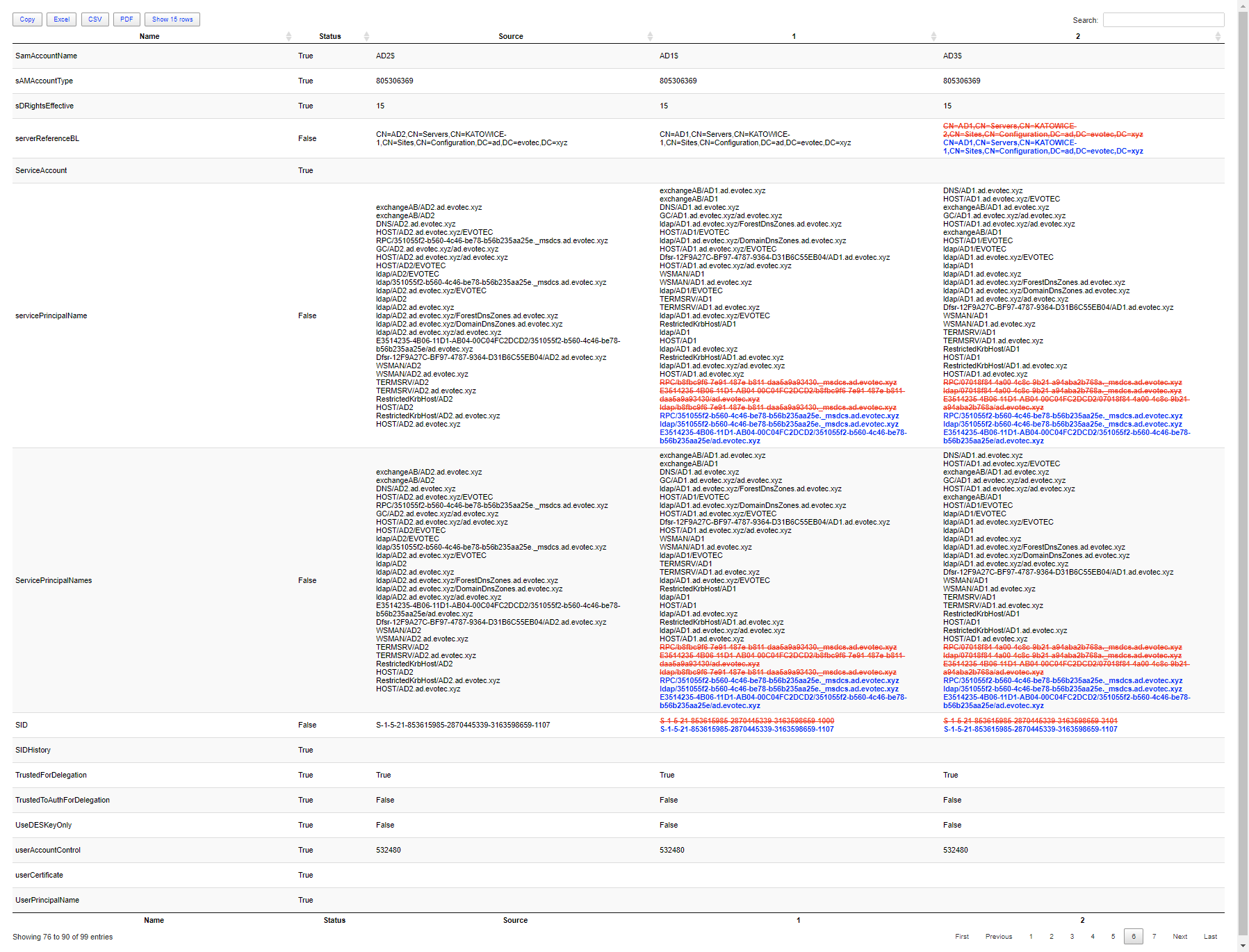Return to page 1 of results

tap(1031, 936)
